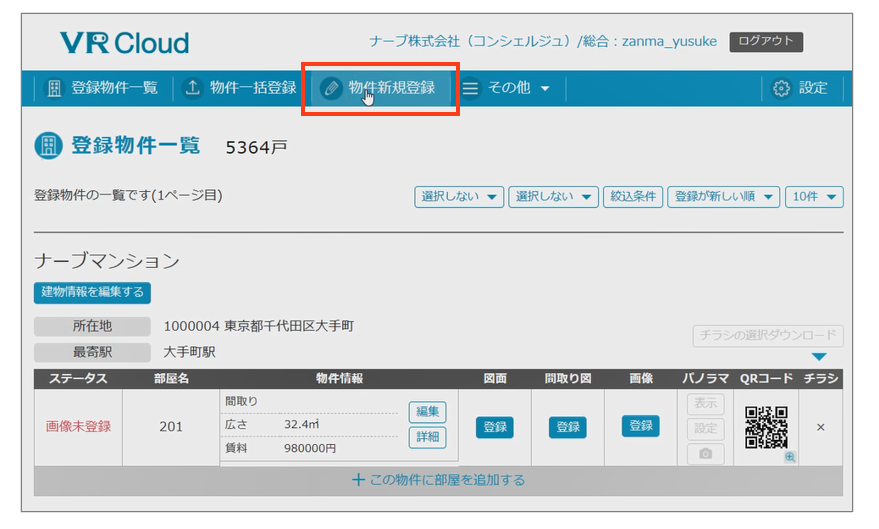879x529 pixels.
Task: Click the pencil icon for 物件新規登録
Action: coord(331,88)
